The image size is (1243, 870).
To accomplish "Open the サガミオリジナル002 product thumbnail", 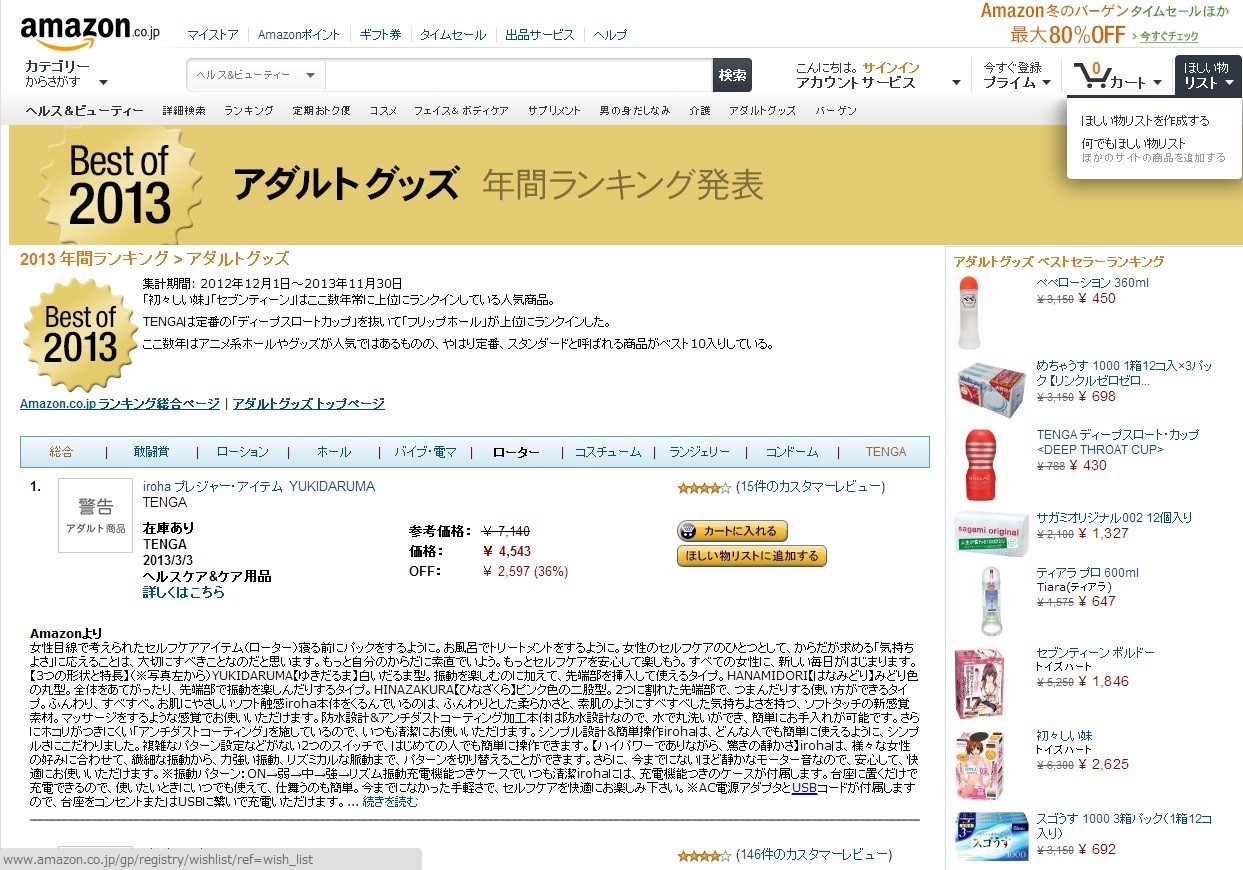I will click(991, 533).
